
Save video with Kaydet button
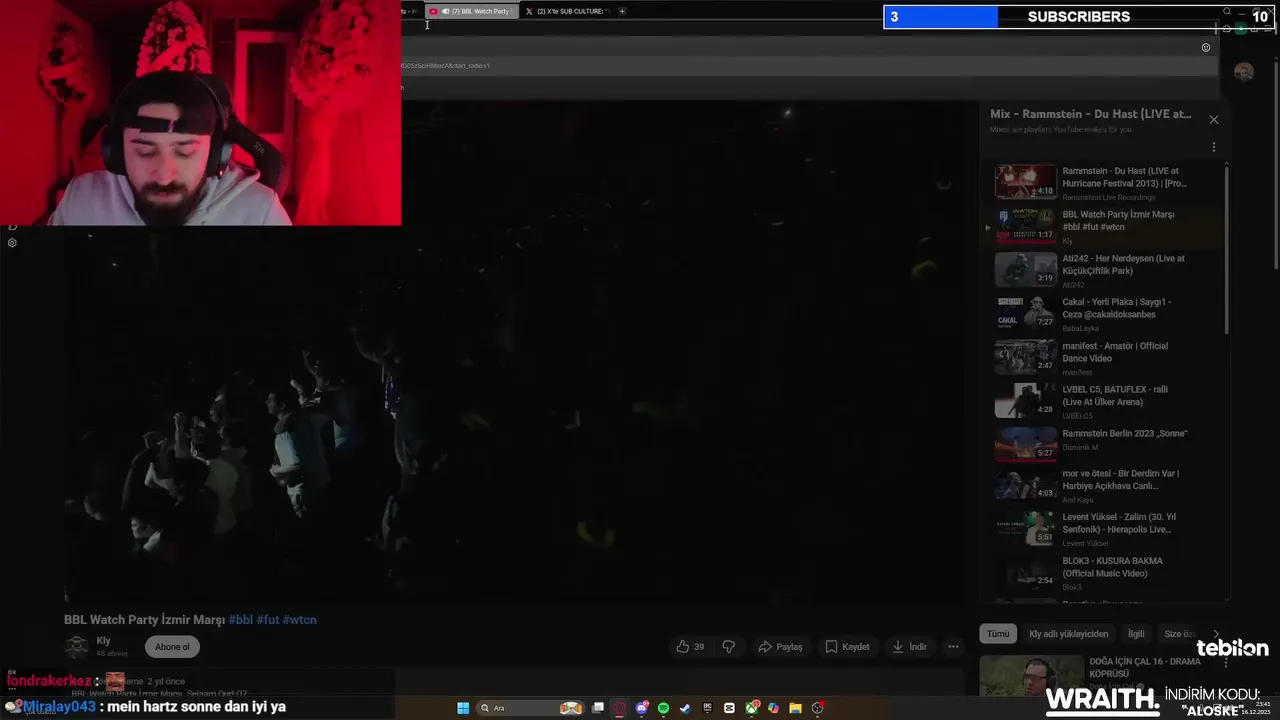(847, 647)
